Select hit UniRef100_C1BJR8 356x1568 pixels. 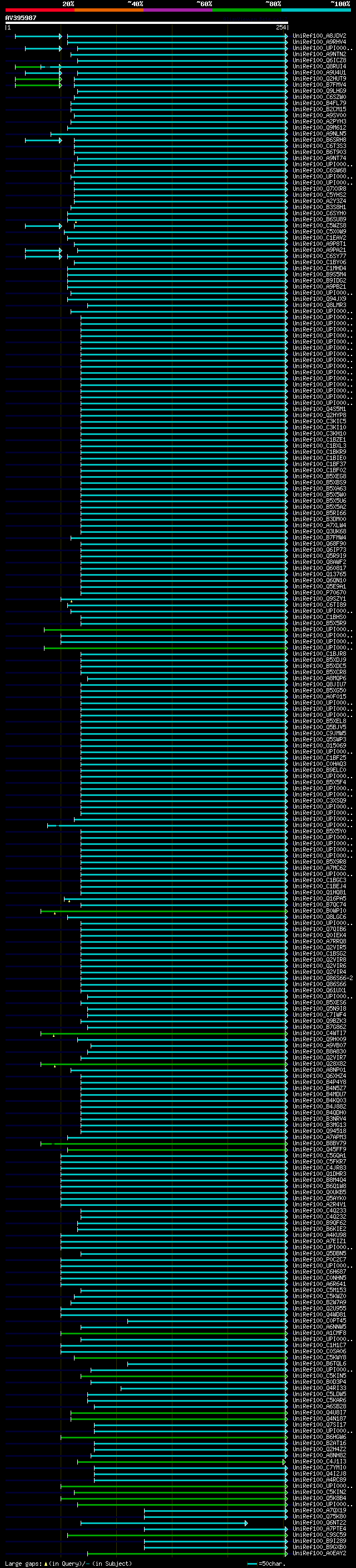319,654
